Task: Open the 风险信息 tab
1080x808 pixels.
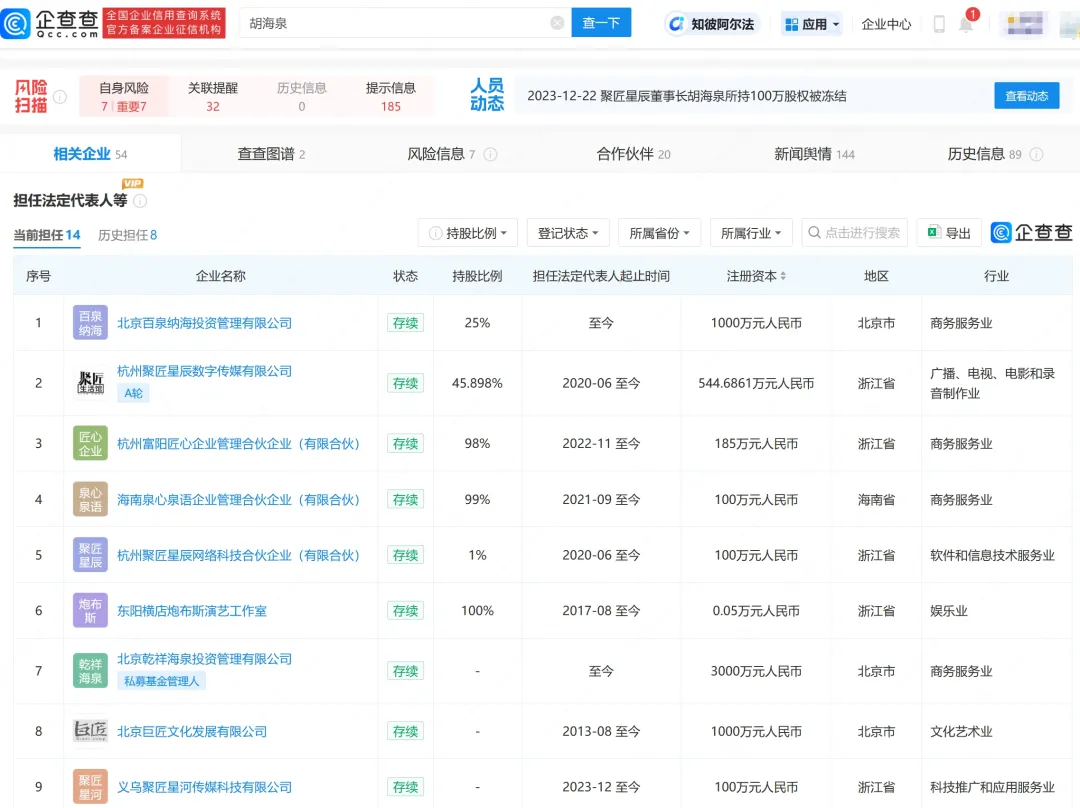Action: coord(442,154)
